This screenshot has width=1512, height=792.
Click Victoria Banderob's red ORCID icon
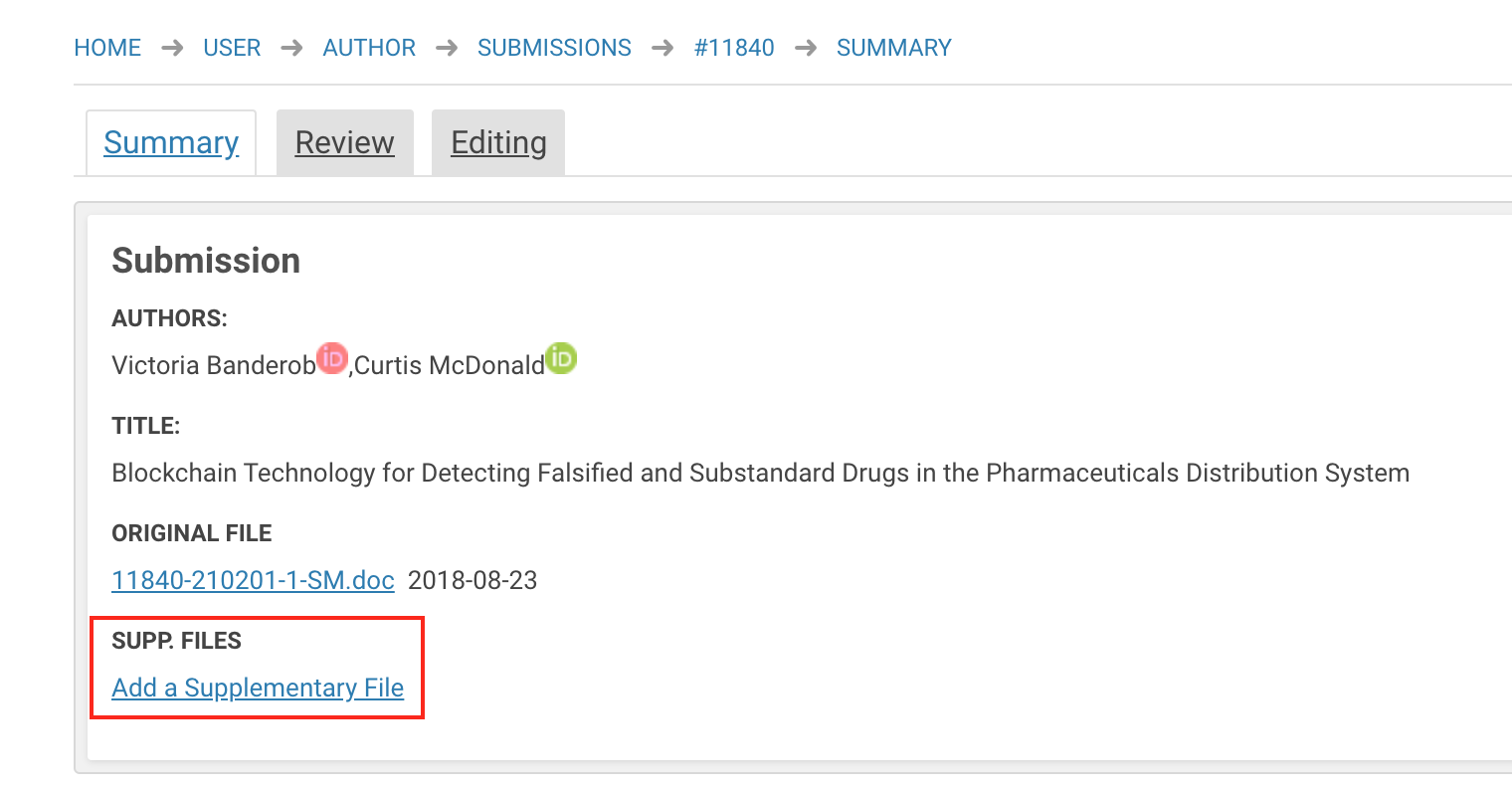coord(332,358)
